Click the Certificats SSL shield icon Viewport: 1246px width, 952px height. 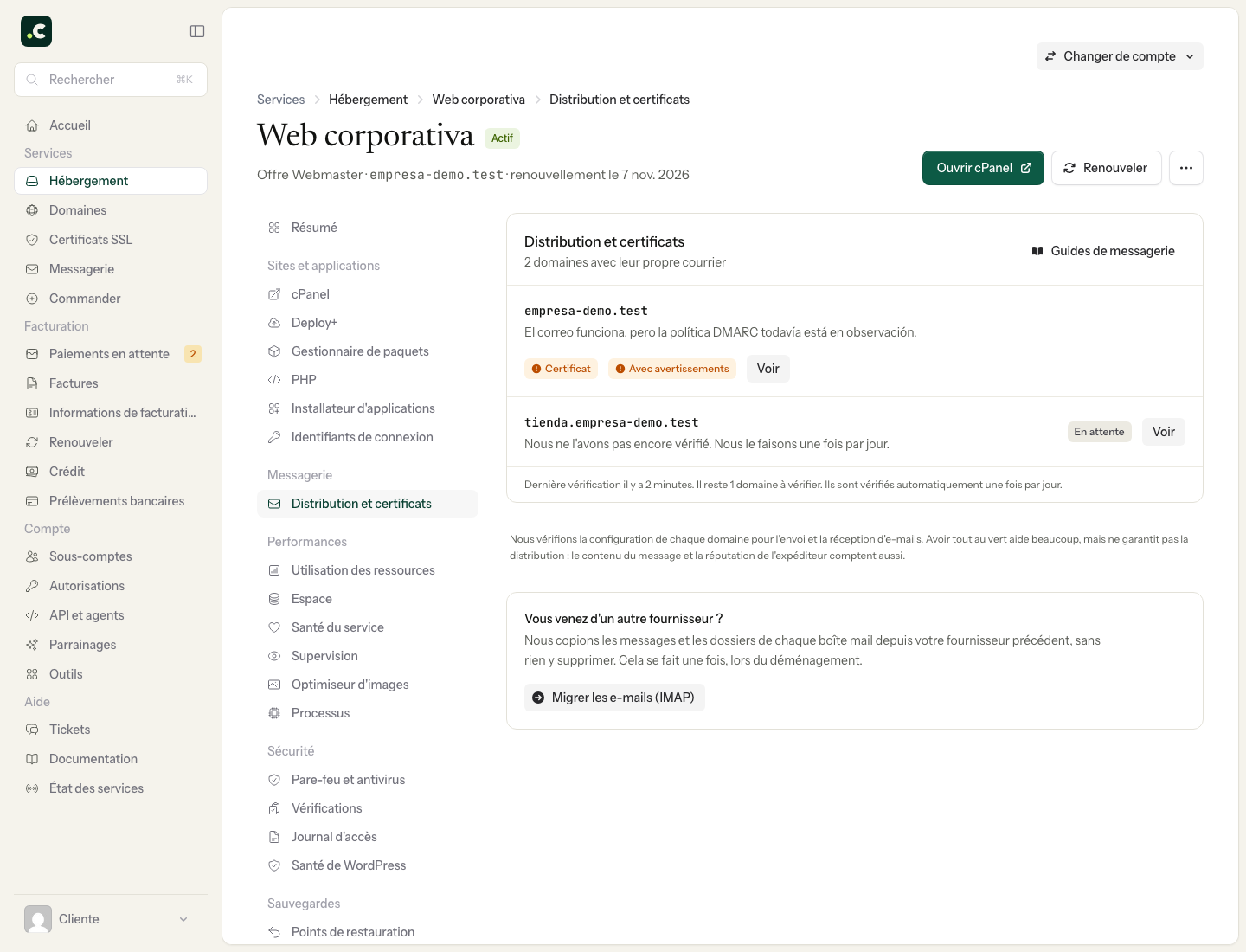tap(32, 240)
